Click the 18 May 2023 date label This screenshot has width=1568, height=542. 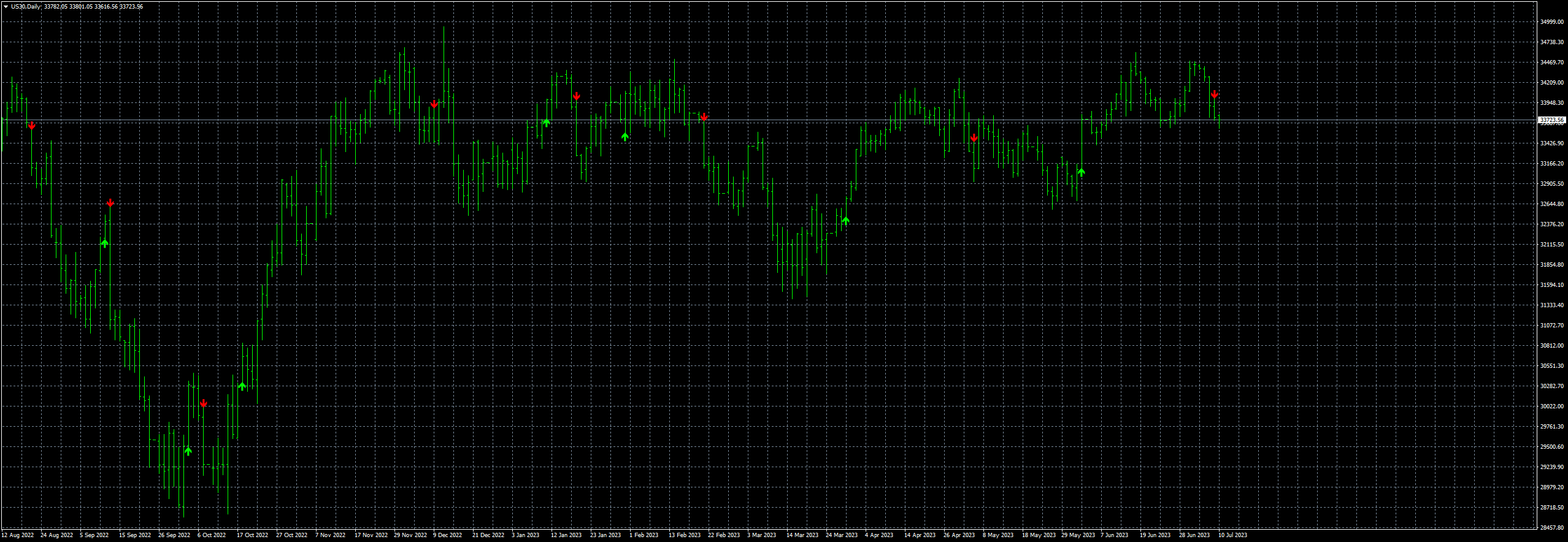tap(1039, 535)
